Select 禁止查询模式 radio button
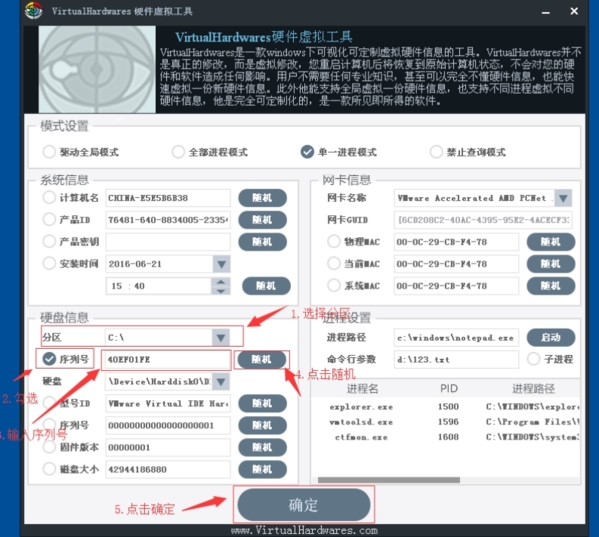 click(436, 152)
